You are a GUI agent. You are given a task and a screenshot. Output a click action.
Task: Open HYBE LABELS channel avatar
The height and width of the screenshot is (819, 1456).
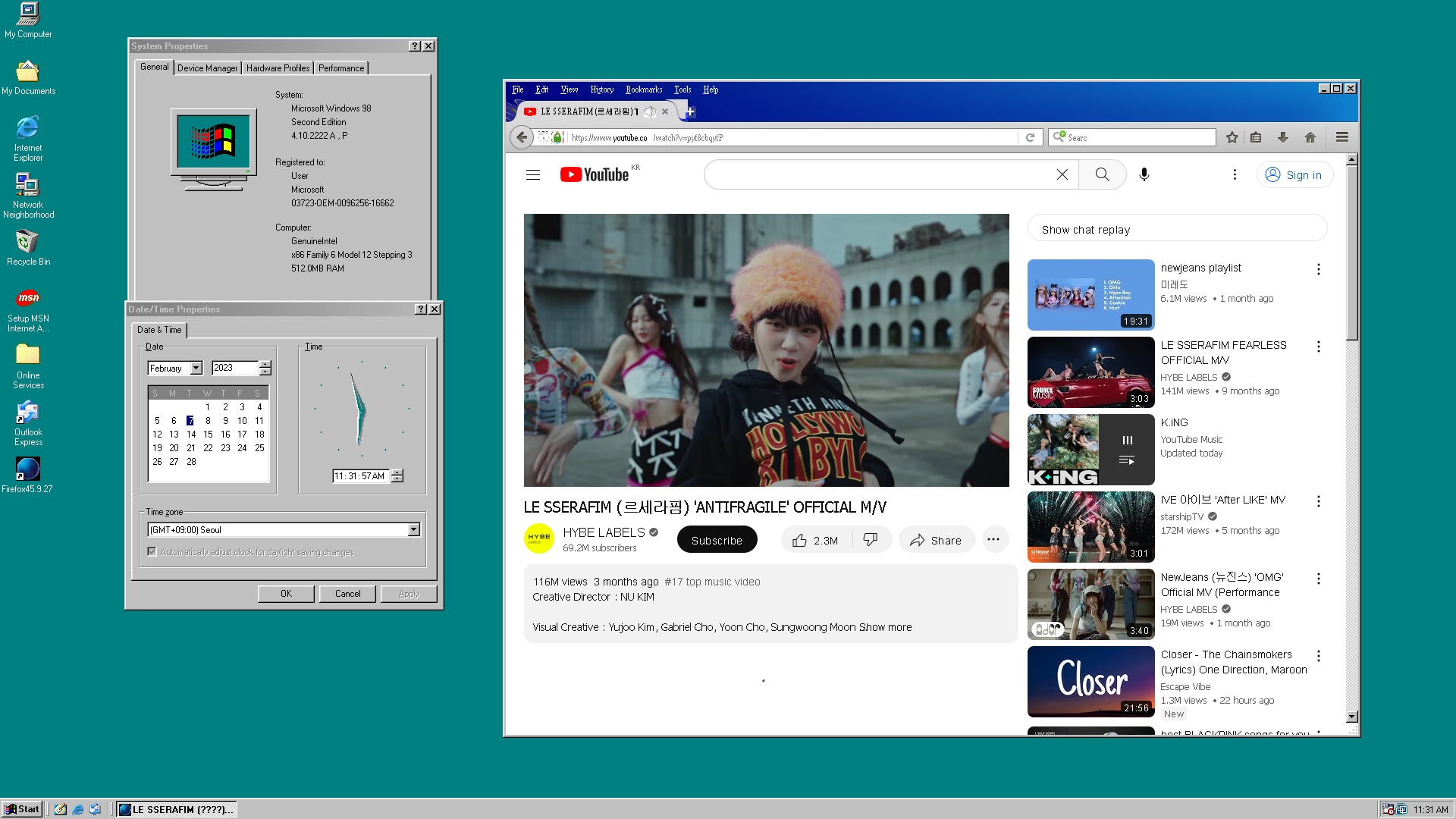(539, 539)
